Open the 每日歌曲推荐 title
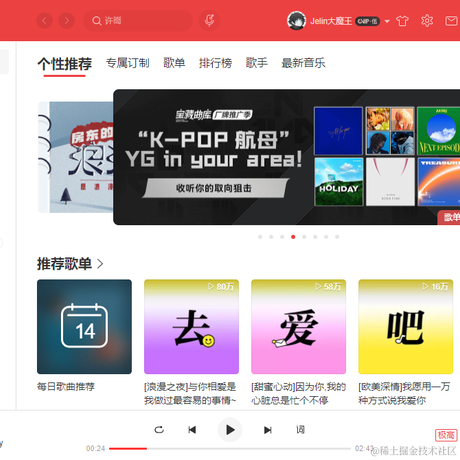The image size is (460, 460). coord(66,387)
